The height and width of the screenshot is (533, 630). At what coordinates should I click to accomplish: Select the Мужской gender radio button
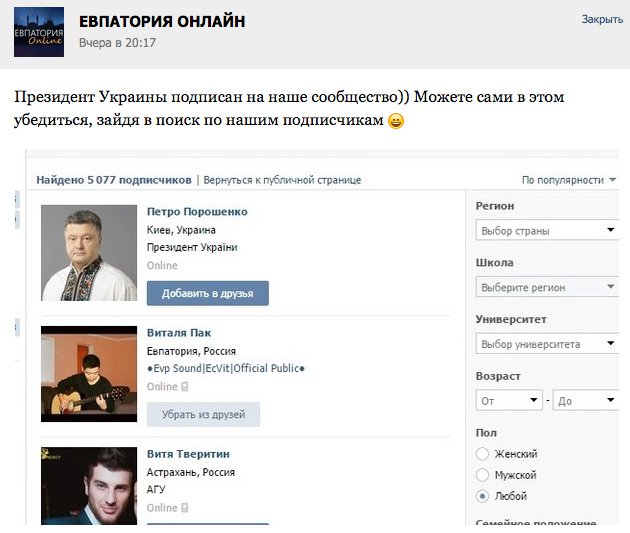pos(483,475)
